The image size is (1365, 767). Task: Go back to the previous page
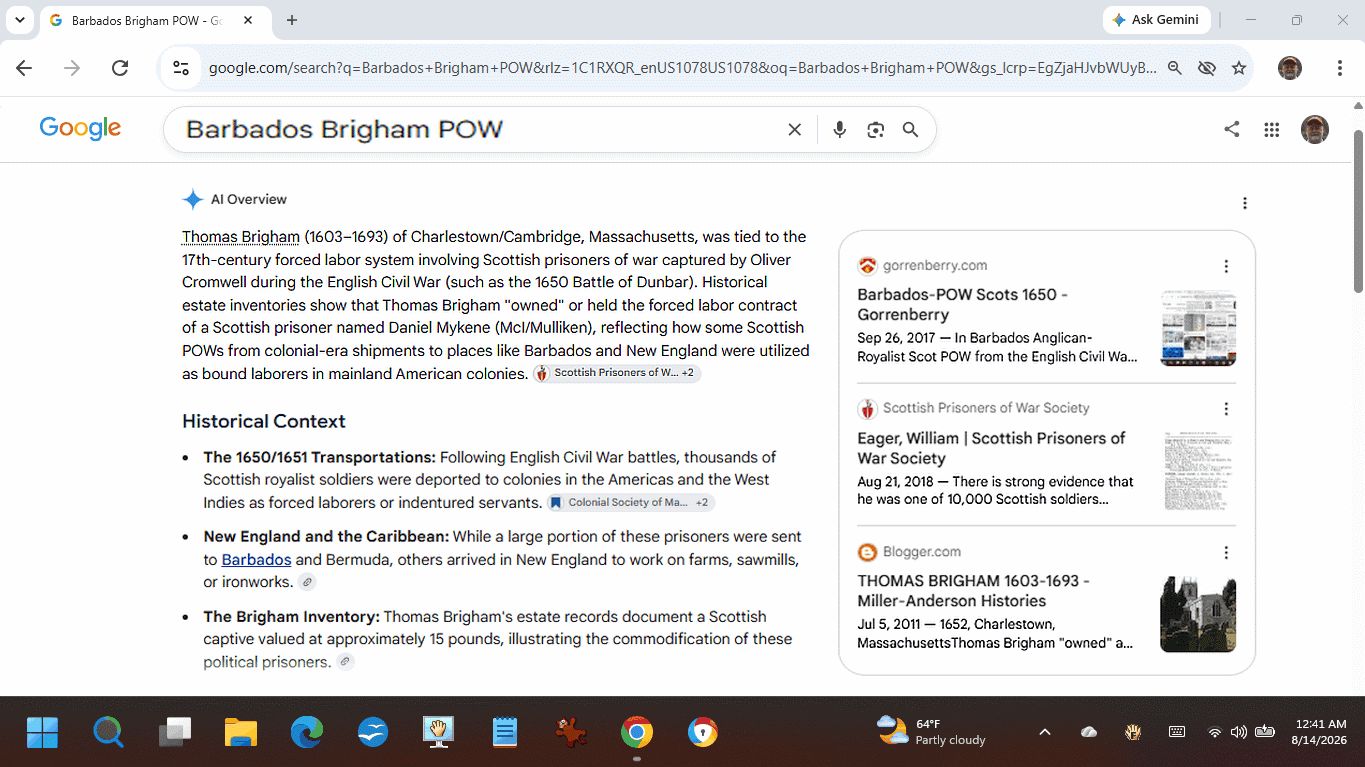click(24, 68)
